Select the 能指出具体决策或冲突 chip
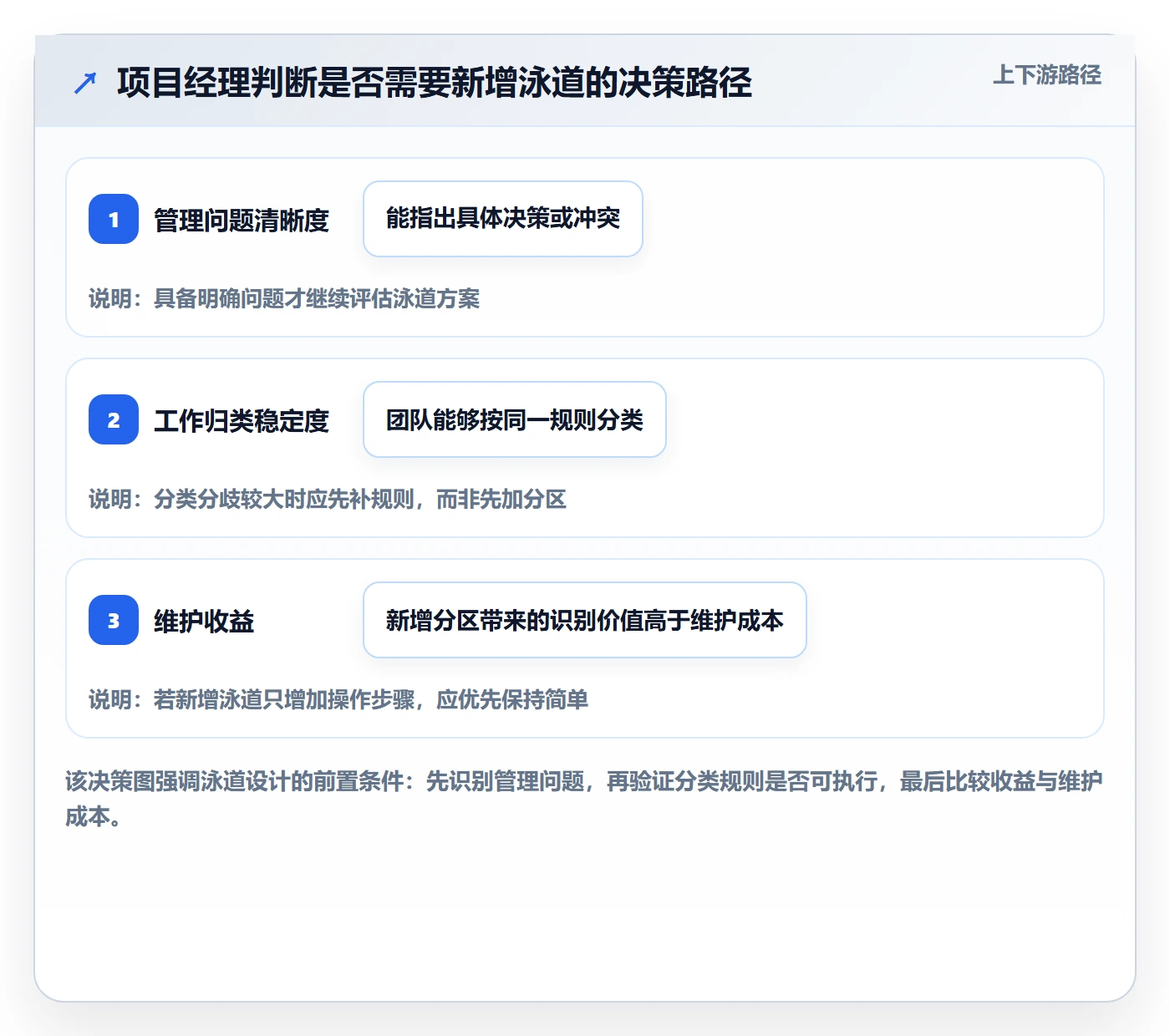 503,219
